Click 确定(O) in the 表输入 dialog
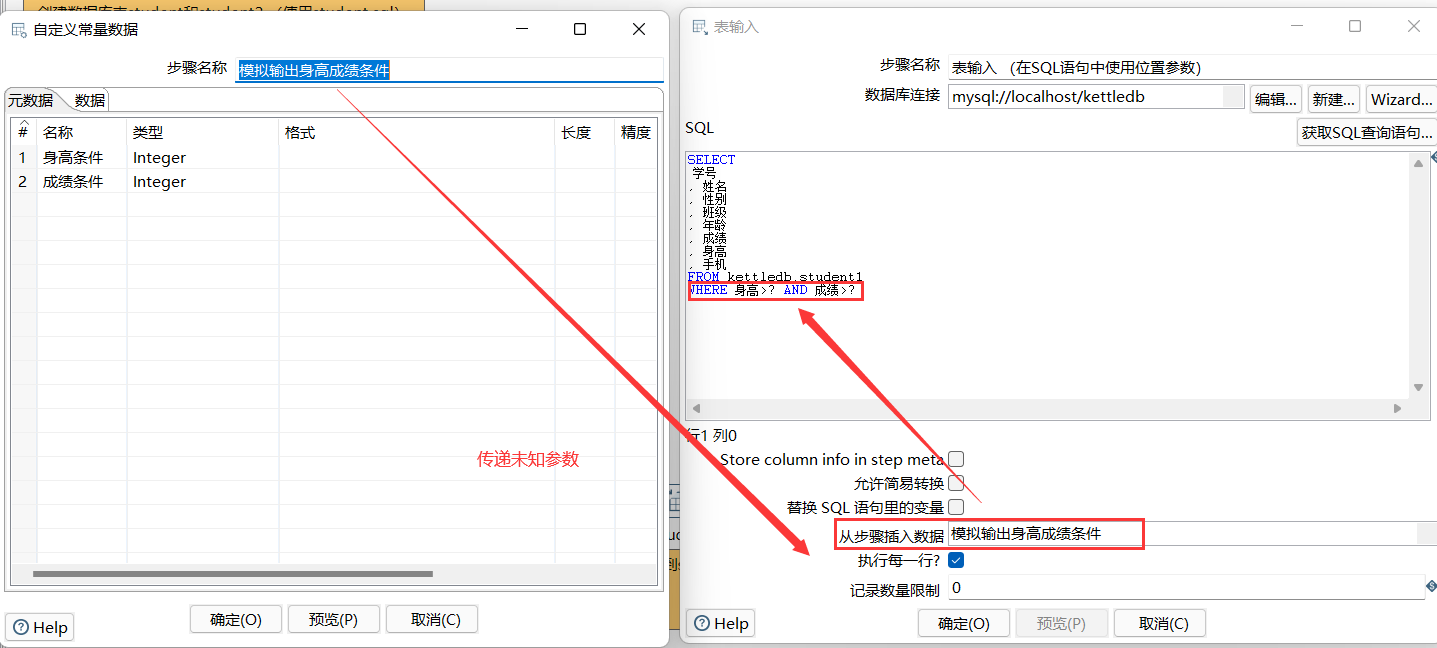This screenshot has height=648, width=1437. click(962, 622)
